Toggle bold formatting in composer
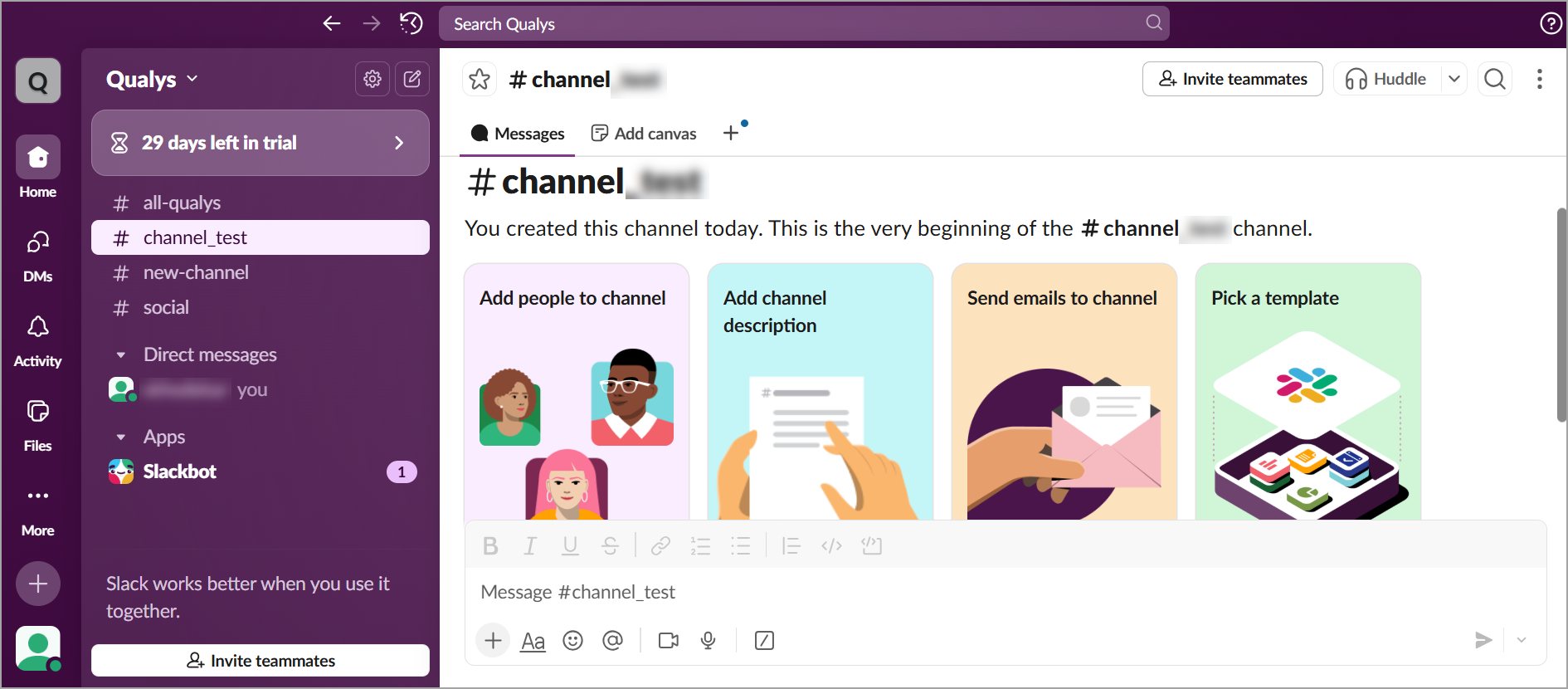1568x689 pixels. (490, 545)
